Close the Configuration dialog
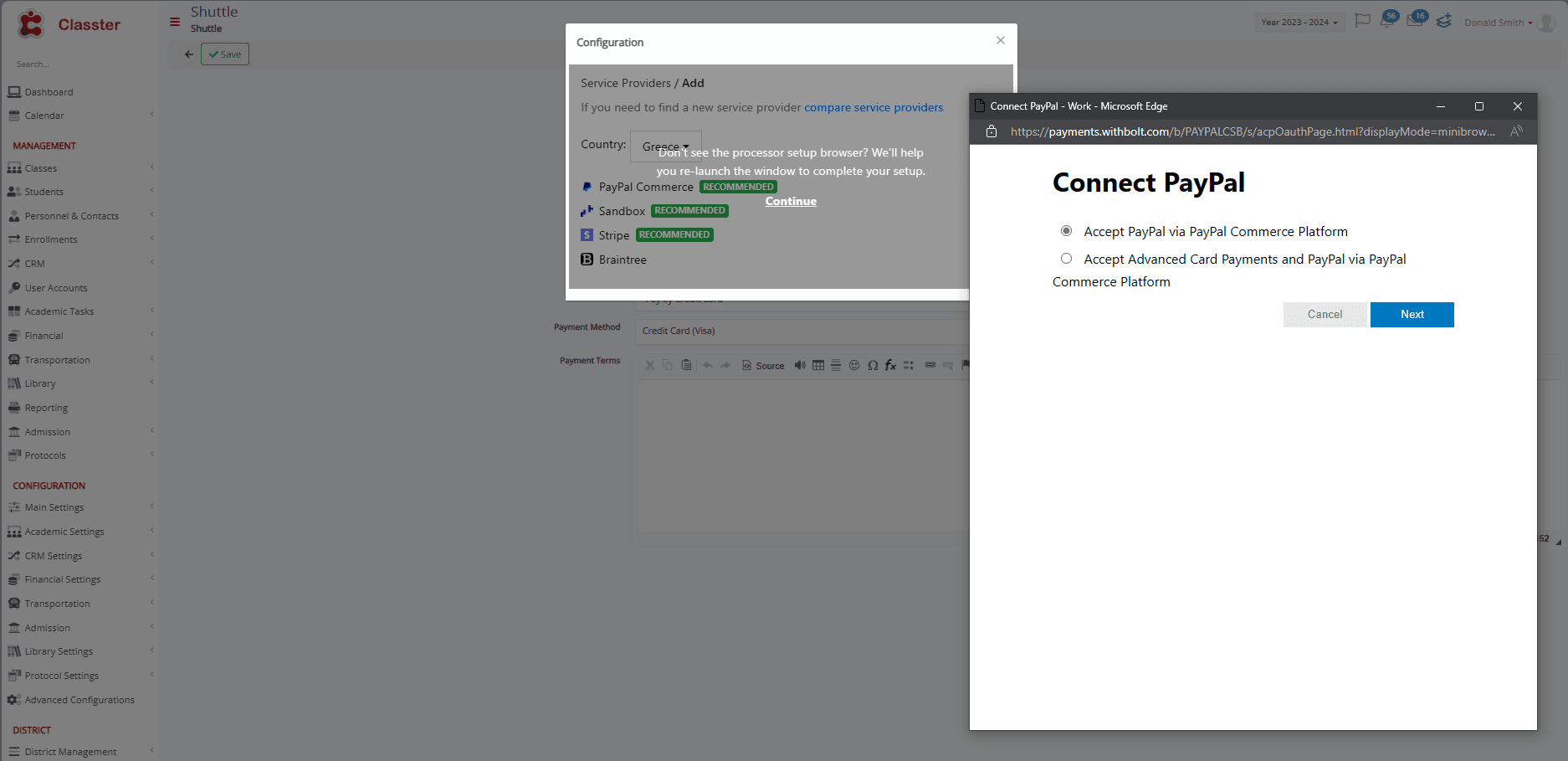Screen dimensions: 1568x761 [1000, 40]
